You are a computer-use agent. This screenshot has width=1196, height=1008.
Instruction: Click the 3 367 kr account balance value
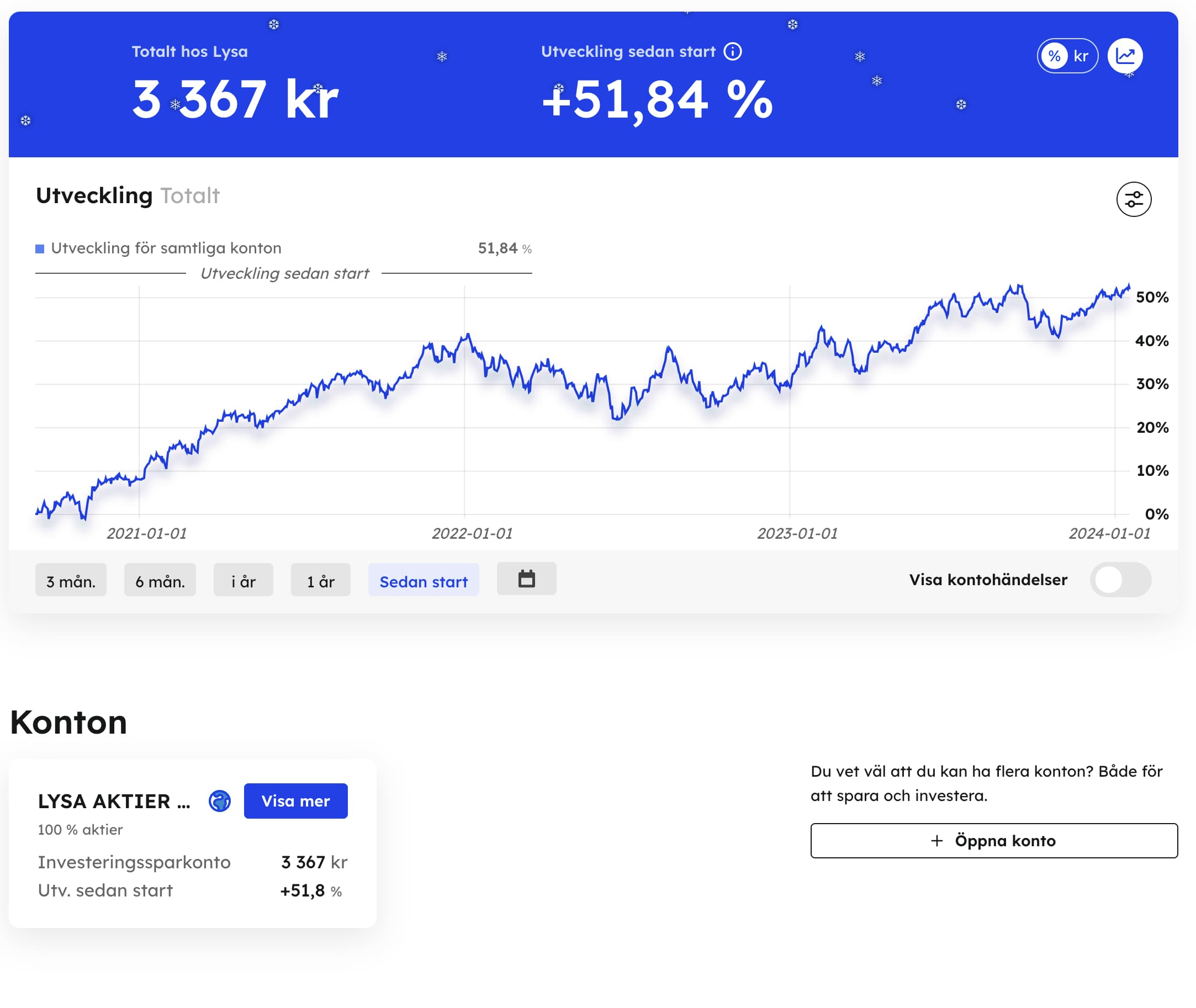[314, 862]
